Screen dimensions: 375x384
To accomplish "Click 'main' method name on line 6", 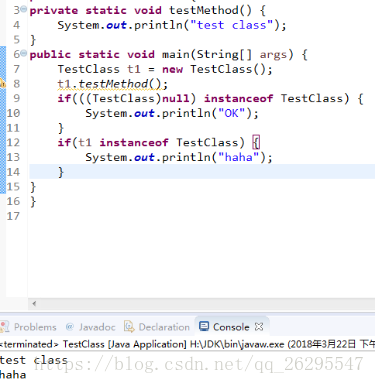I will click(x=176, y=54).
